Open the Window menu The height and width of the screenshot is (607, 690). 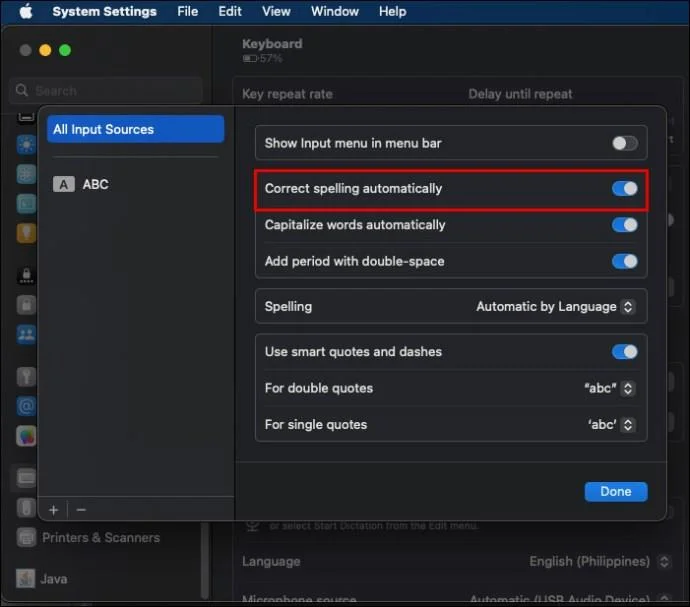pyautogui.click(x=335, y=11)
